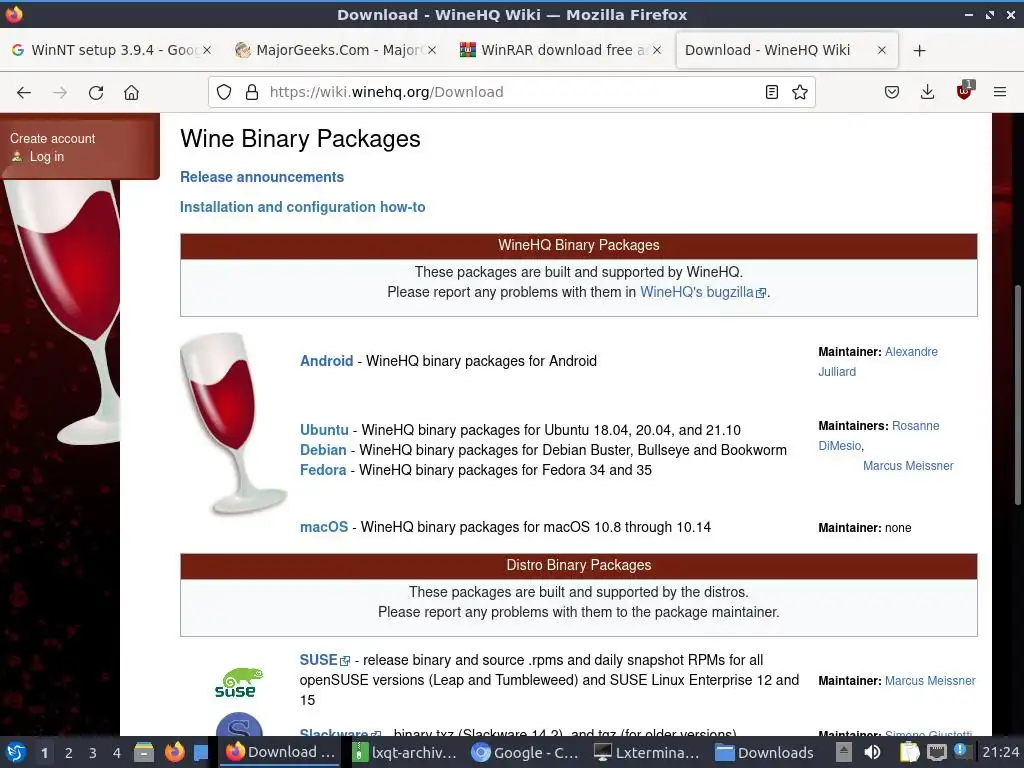Click the network connection tray icon
This screenshot has width=1024, height=768.
point(936,752)
